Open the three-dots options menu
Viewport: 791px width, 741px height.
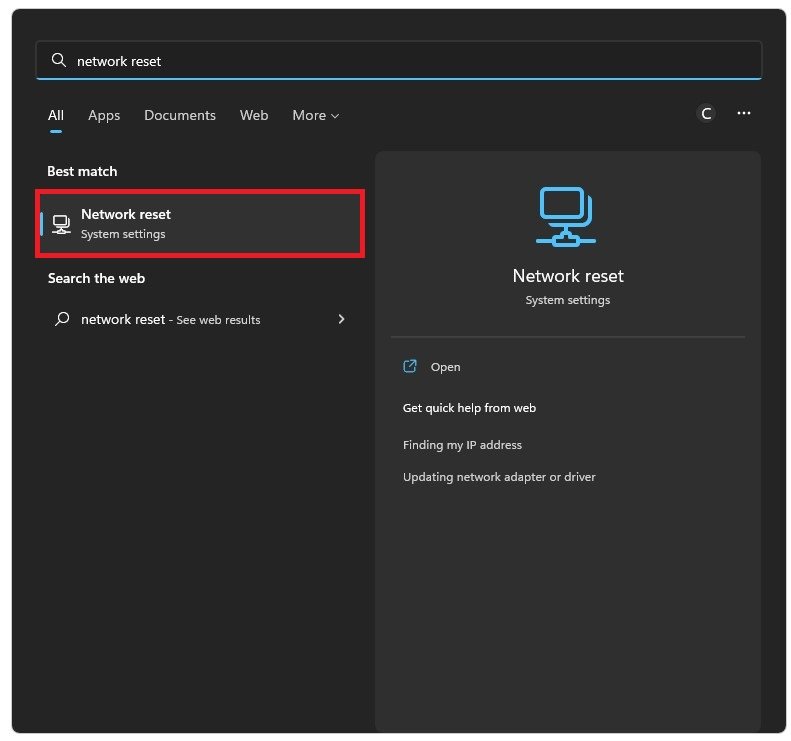744,114
